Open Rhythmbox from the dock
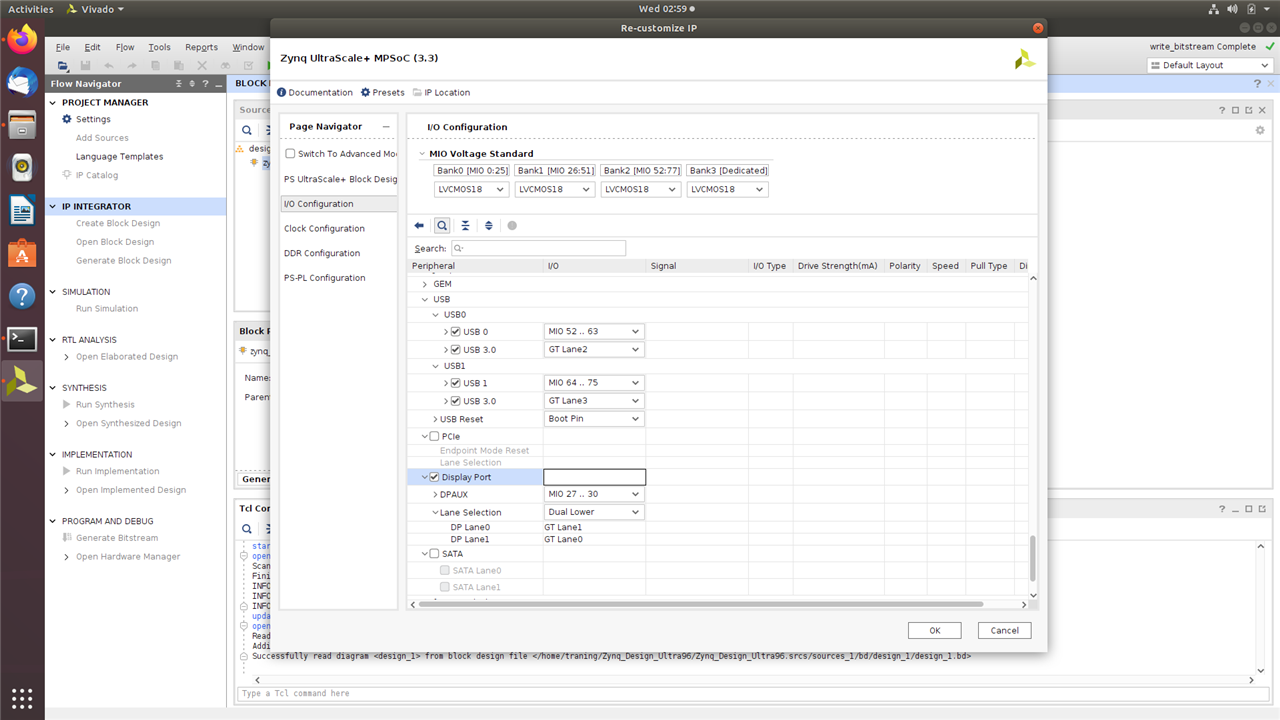 point(22,167)
